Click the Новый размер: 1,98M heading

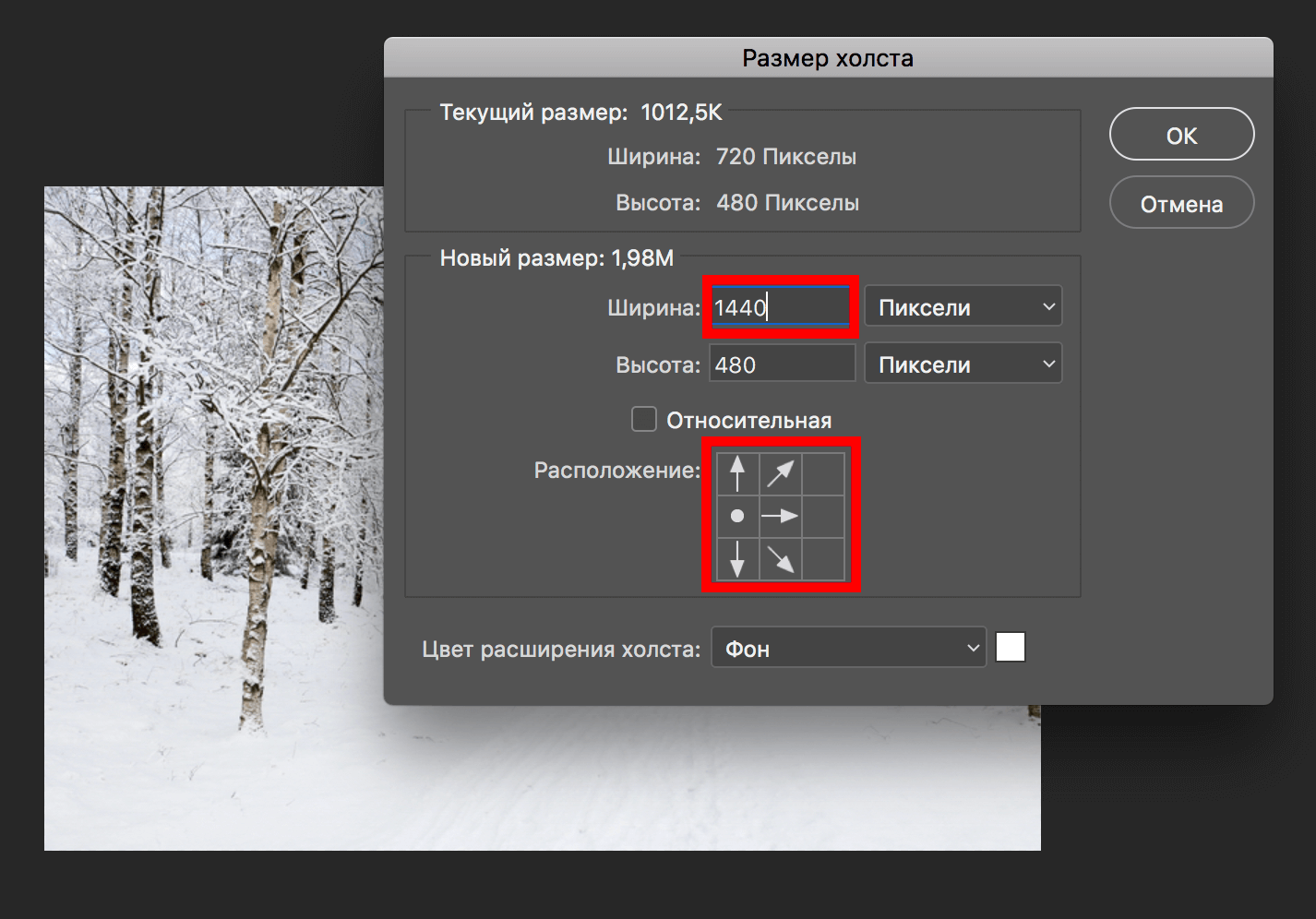(x=556, y=258)
